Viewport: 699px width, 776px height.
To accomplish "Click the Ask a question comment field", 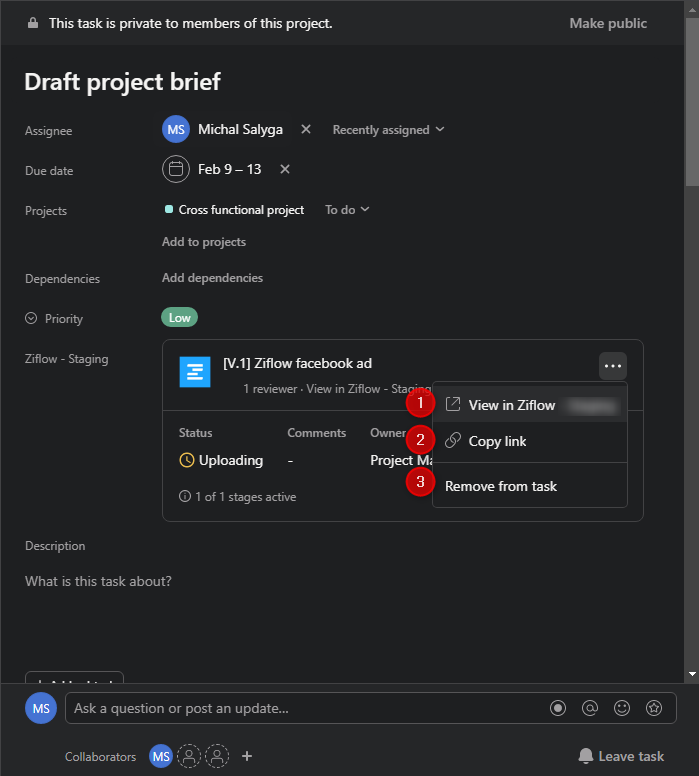I will tap(300, 708).
